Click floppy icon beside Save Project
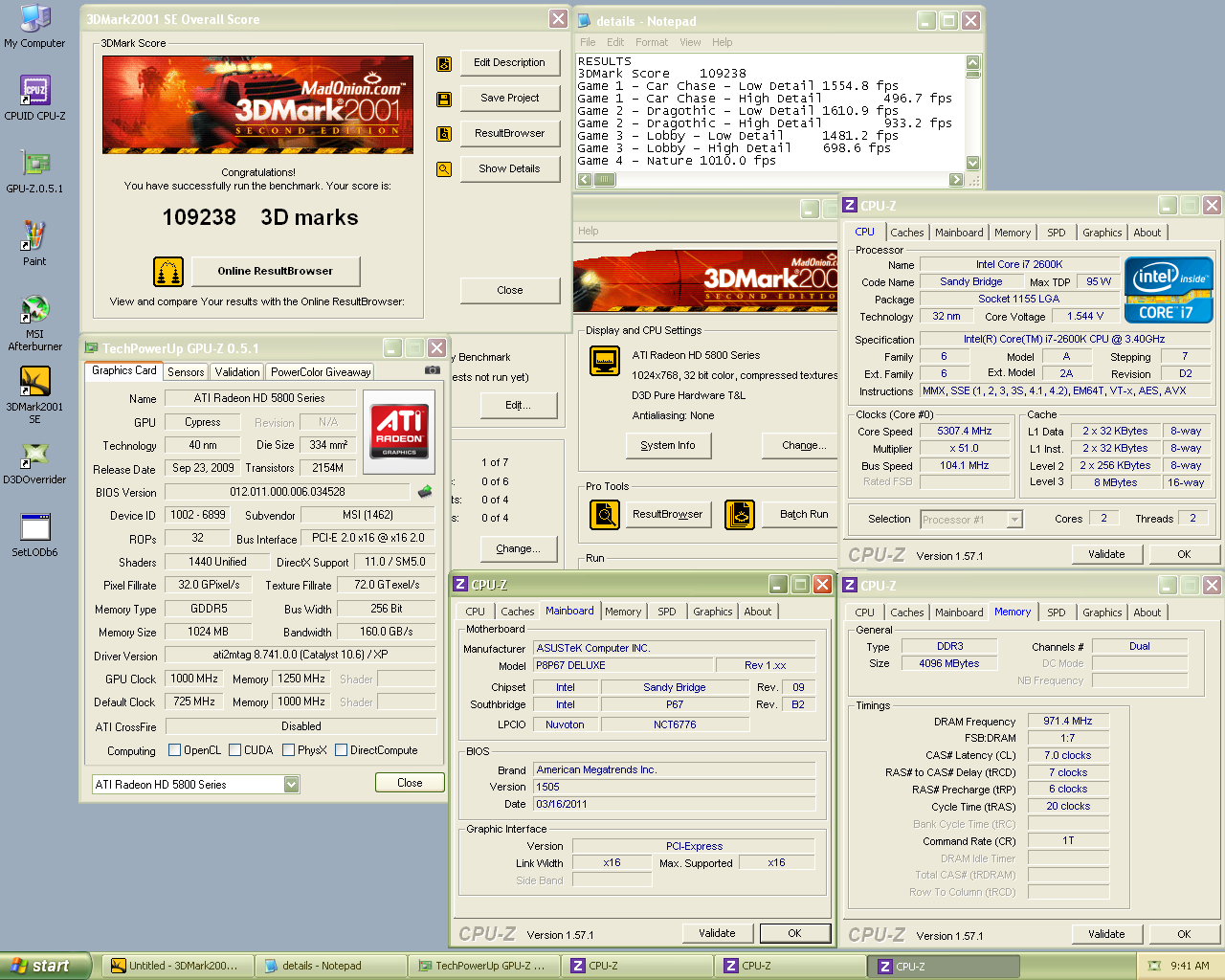1225x980 pixels. (x=444, y=99)
